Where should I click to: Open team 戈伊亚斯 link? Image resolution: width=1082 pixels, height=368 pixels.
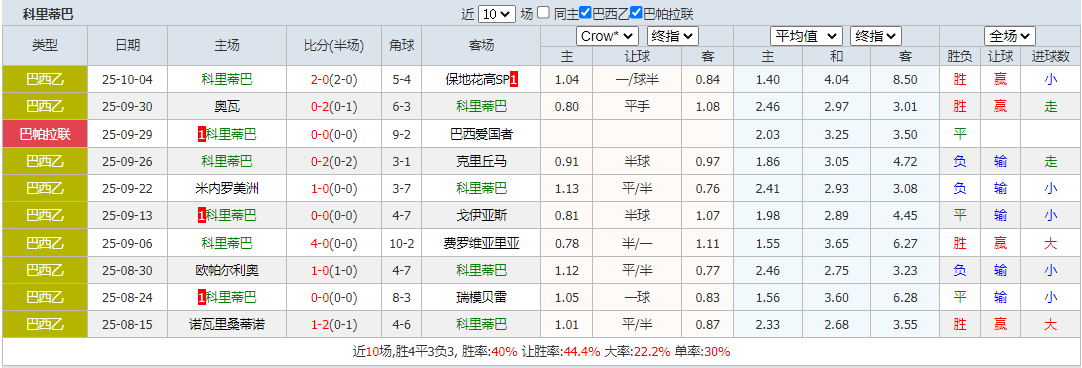point(482,215)
